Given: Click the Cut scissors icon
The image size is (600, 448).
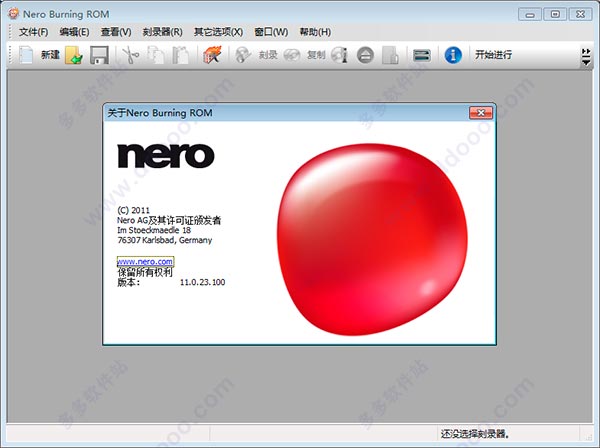Looking at the screenshot, I should pos(130,55).
